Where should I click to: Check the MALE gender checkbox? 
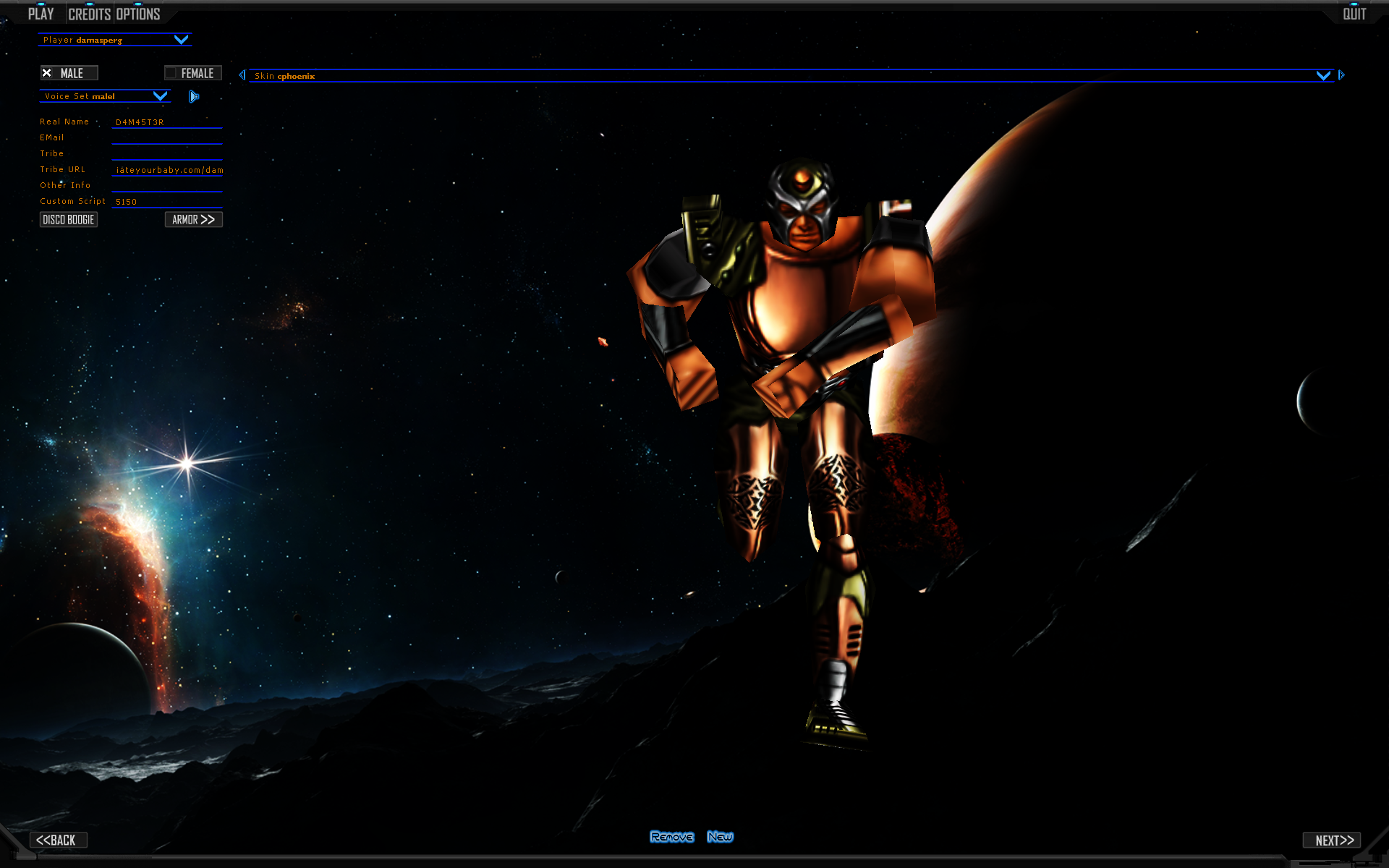47,73
